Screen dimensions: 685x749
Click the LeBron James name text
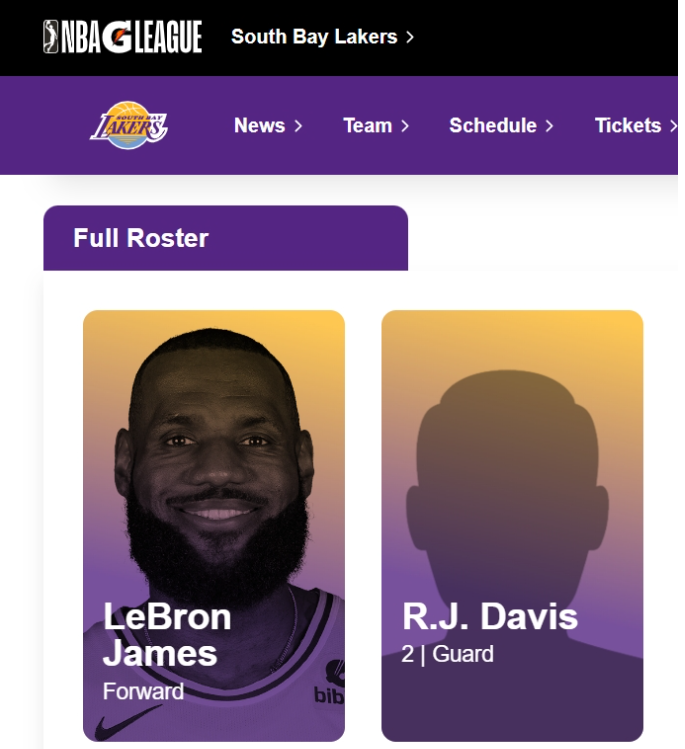pyautogui.click(x=167, y=634)
